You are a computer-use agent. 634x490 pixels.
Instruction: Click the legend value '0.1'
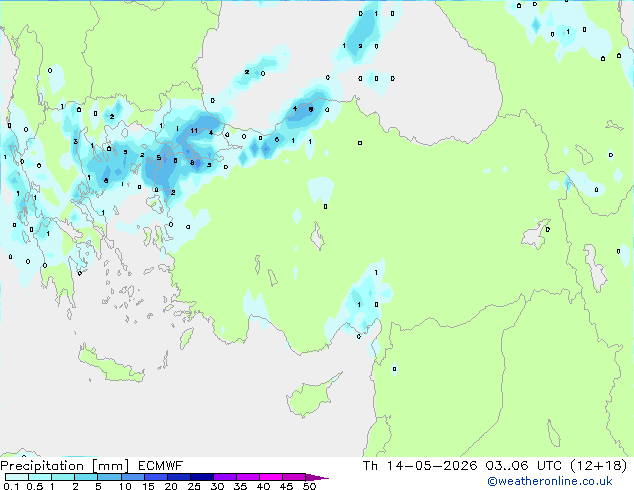[11, 486]
